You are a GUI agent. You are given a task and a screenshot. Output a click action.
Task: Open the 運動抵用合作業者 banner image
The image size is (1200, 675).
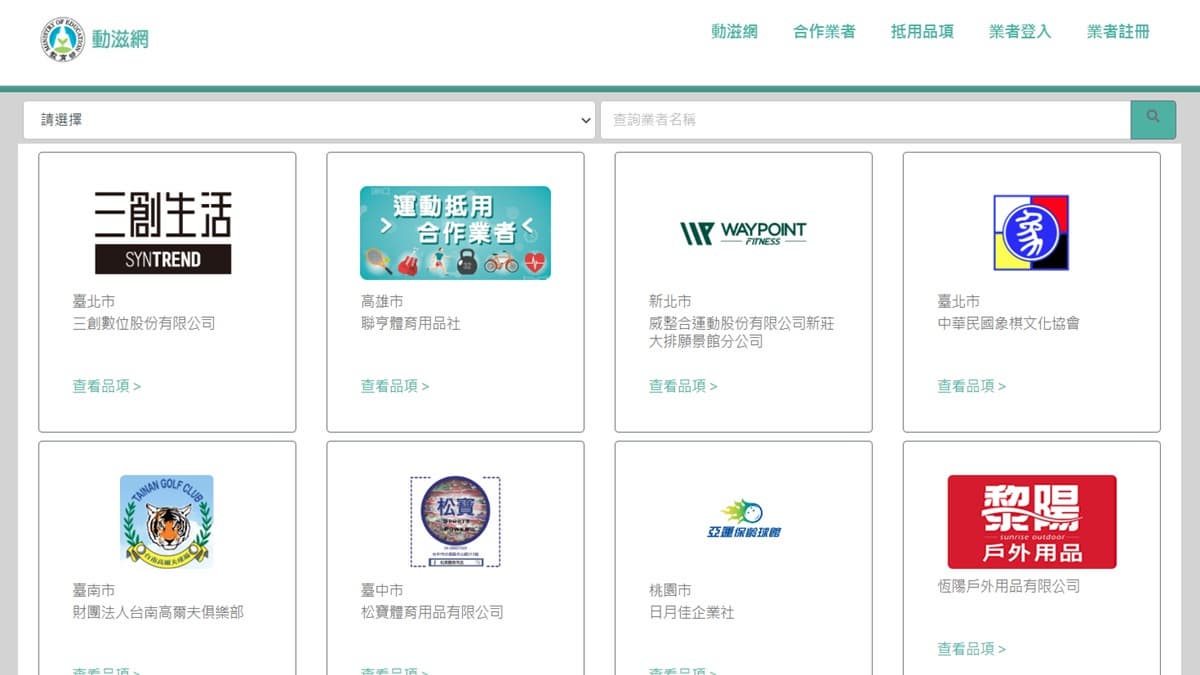point(455,233)
